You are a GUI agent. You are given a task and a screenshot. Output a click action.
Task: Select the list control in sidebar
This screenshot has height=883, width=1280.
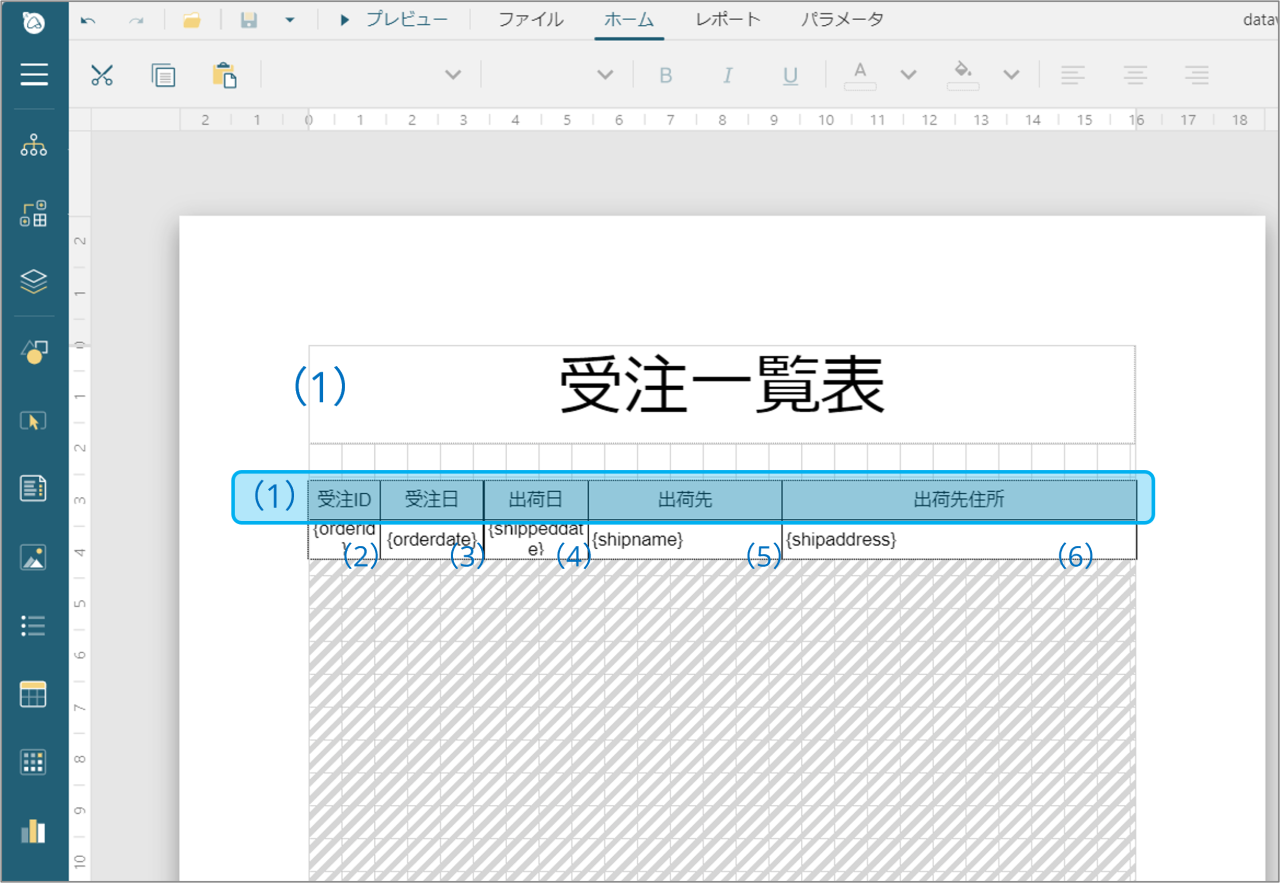click(x=34, y=626)
